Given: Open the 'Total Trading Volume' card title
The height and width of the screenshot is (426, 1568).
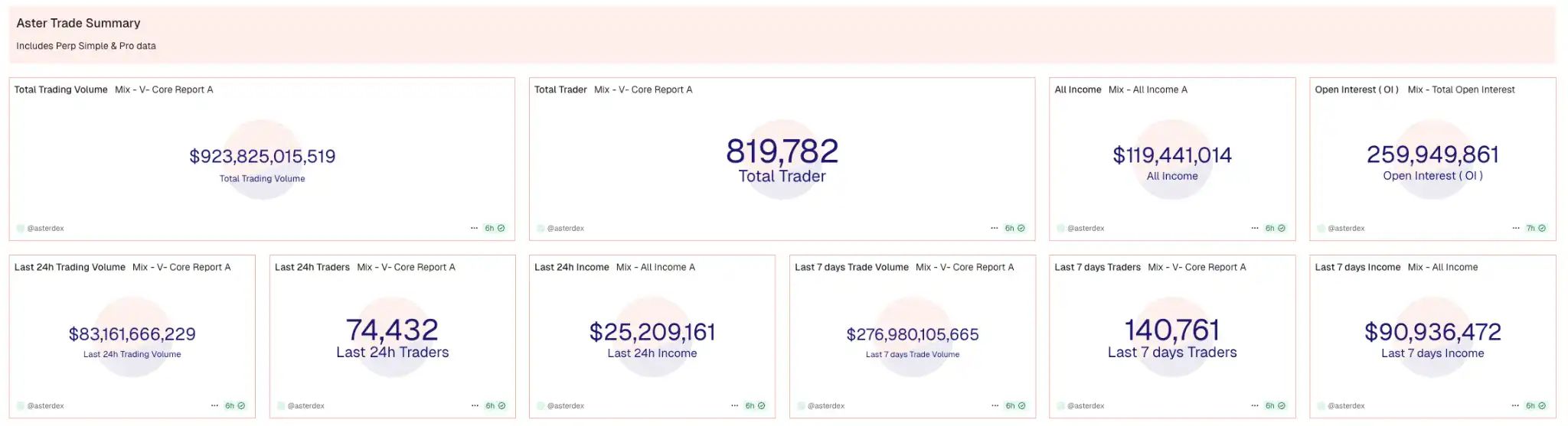Looking at the screenshot, I should pos(60,89).
